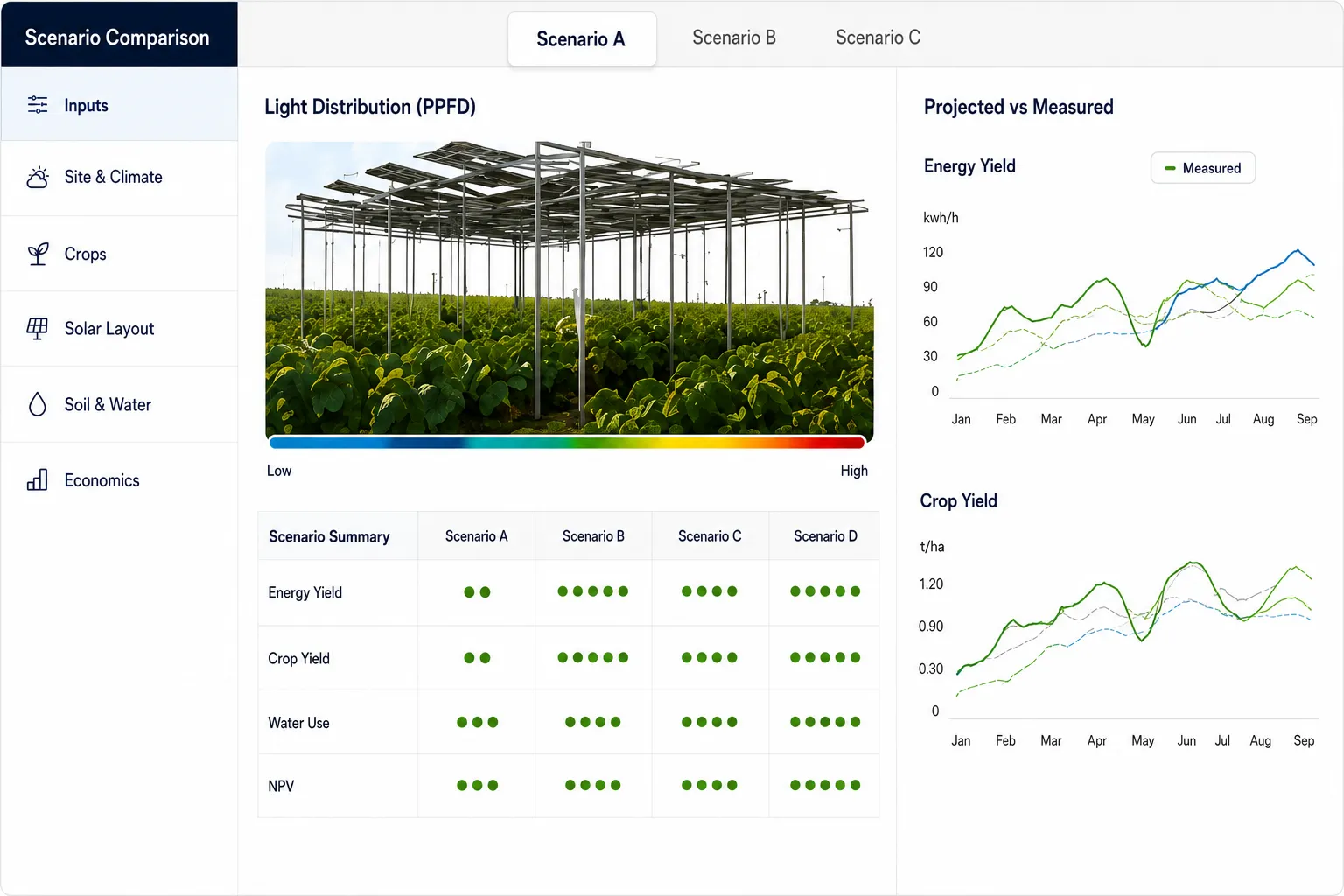Switch to the Scenario C tab
This screenshot has height=896, width=1344.
(878, 38)
